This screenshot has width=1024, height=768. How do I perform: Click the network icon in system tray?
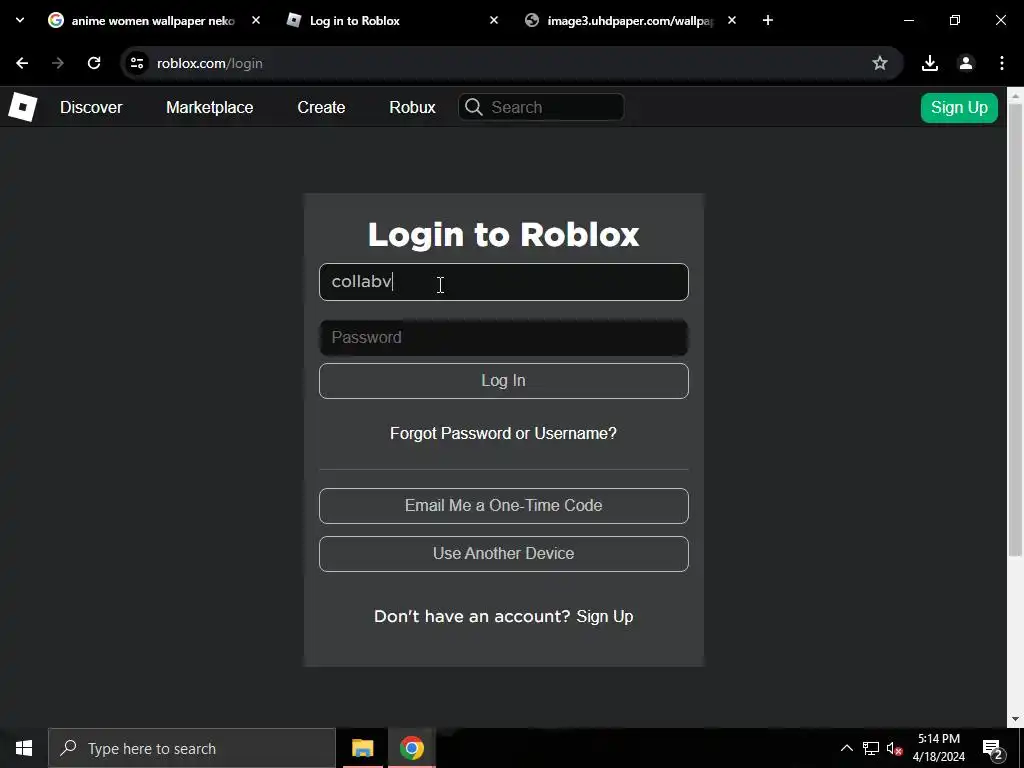[x=871, y=748]
